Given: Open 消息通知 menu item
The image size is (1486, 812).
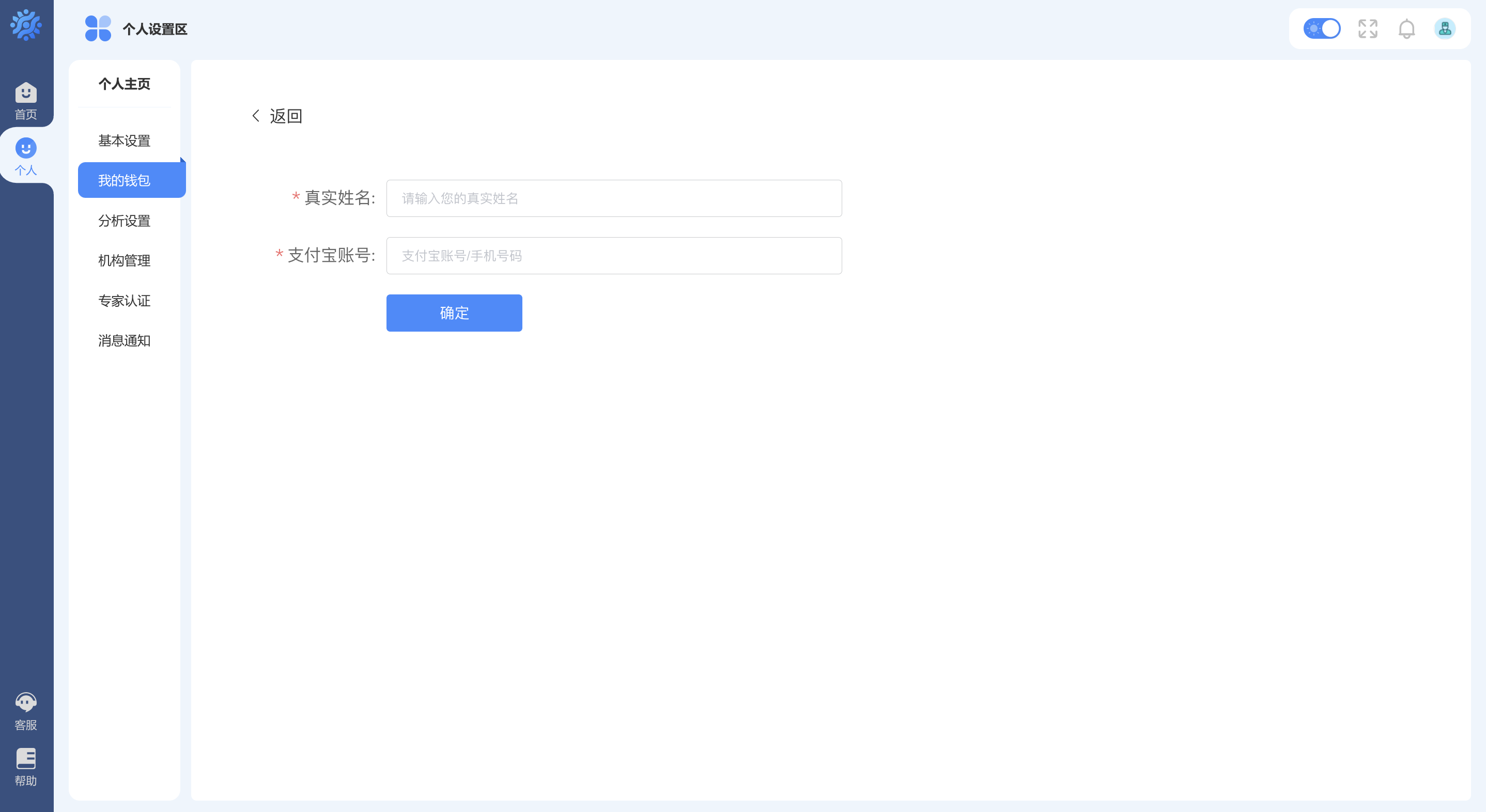Looking at the screenshot, I should tap(124, 341).
